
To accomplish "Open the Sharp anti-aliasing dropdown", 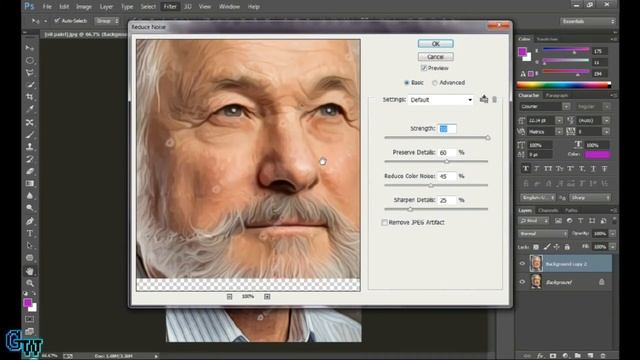I will click(x=590, y=198).
